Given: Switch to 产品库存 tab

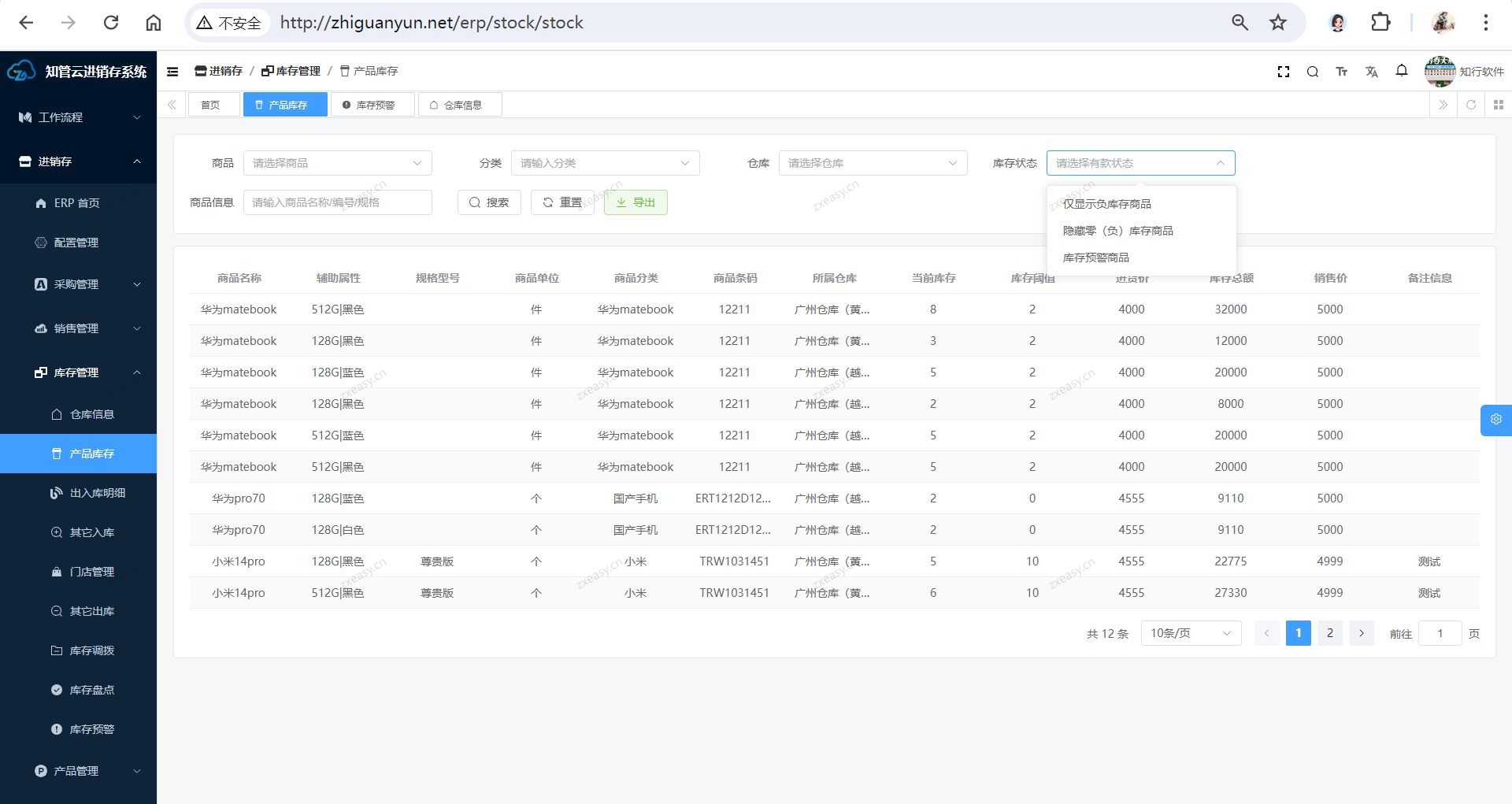Looking at the screenshot, I should pyautogui.click(x=285, y=105).
